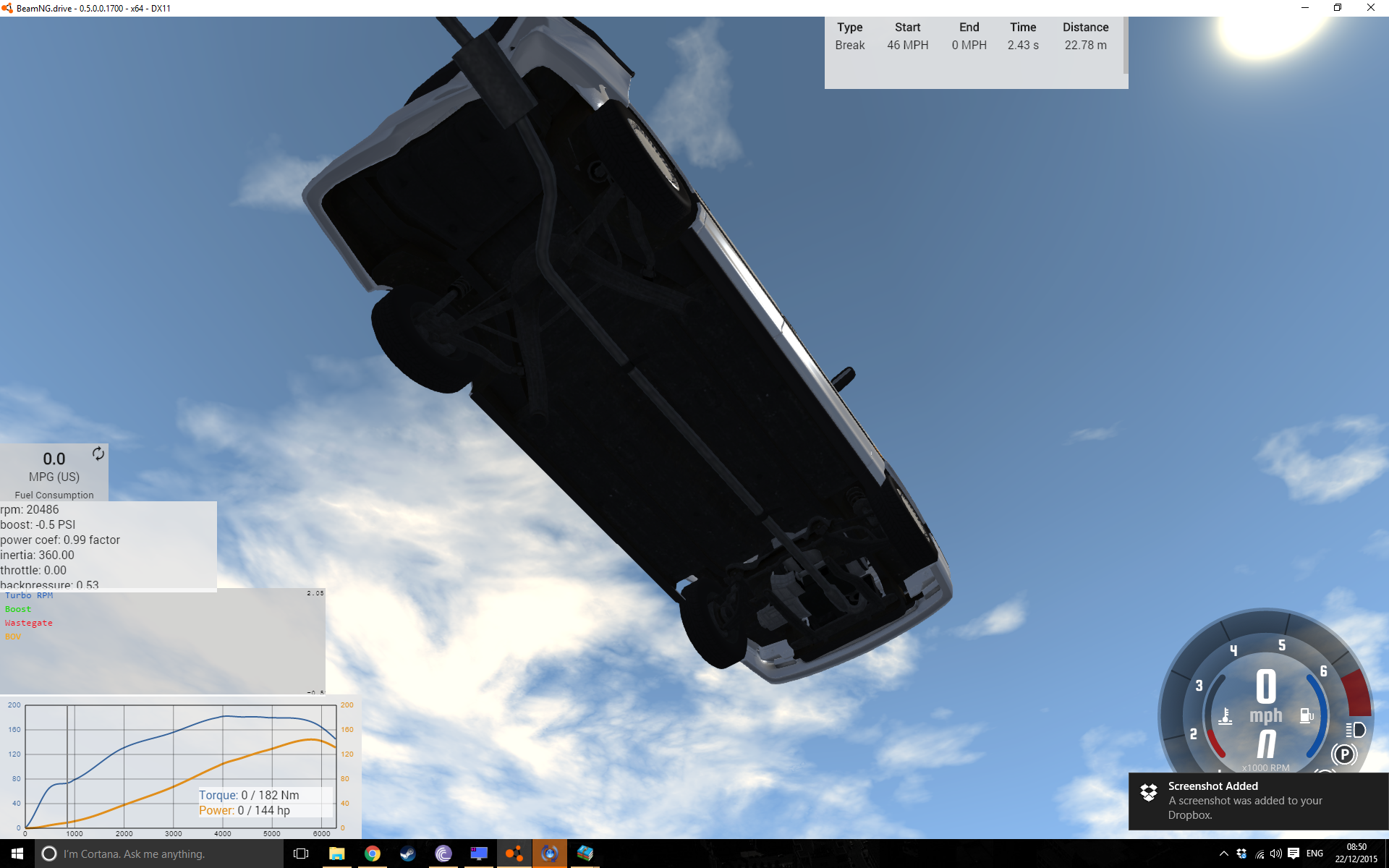
Task: Click the Time column header
Action: [1023, 27]
